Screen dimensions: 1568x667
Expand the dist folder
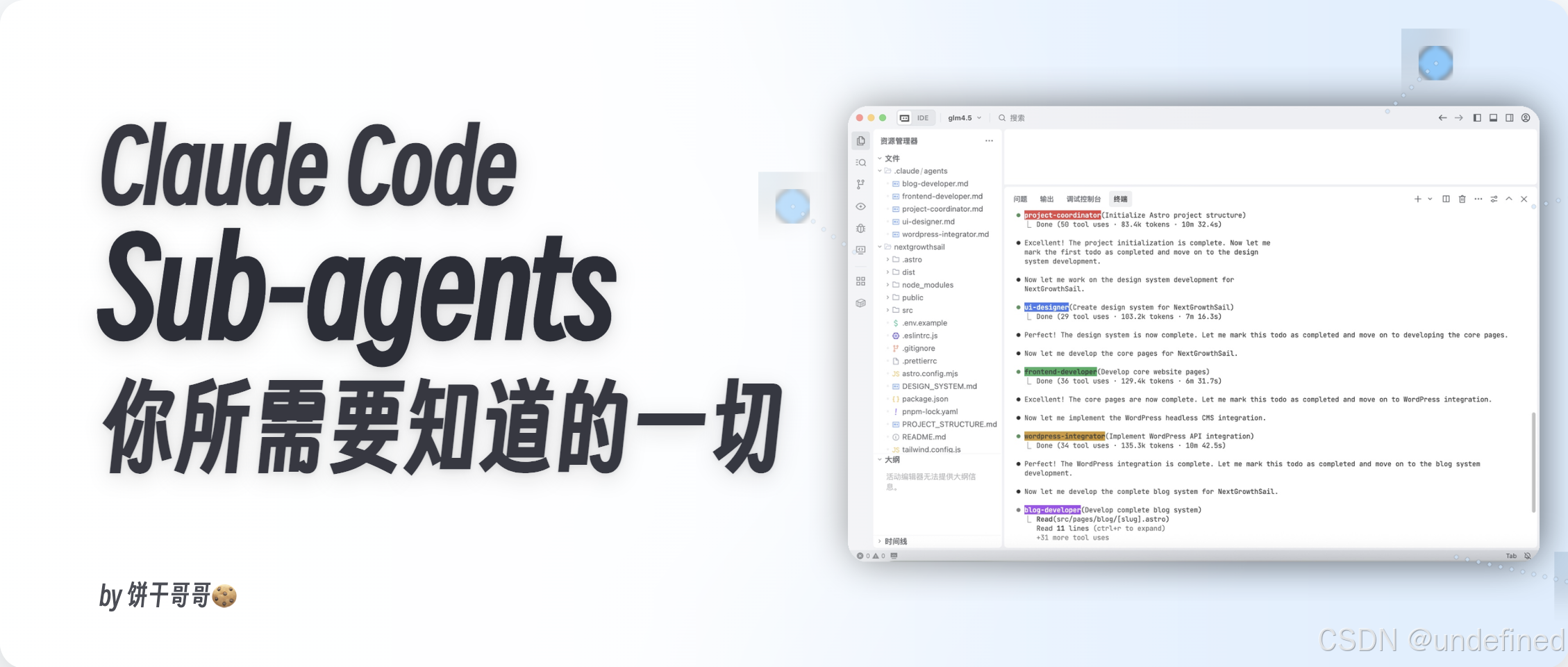tap(901, 272)
